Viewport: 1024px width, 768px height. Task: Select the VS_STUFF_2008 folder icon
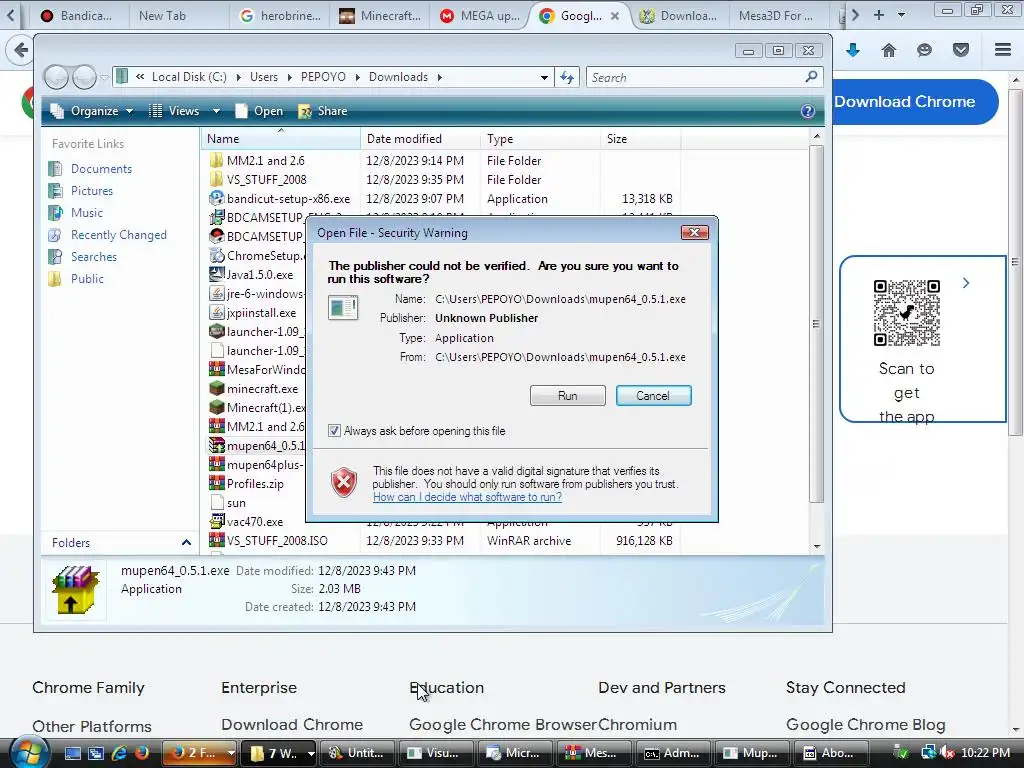[217, 180]
